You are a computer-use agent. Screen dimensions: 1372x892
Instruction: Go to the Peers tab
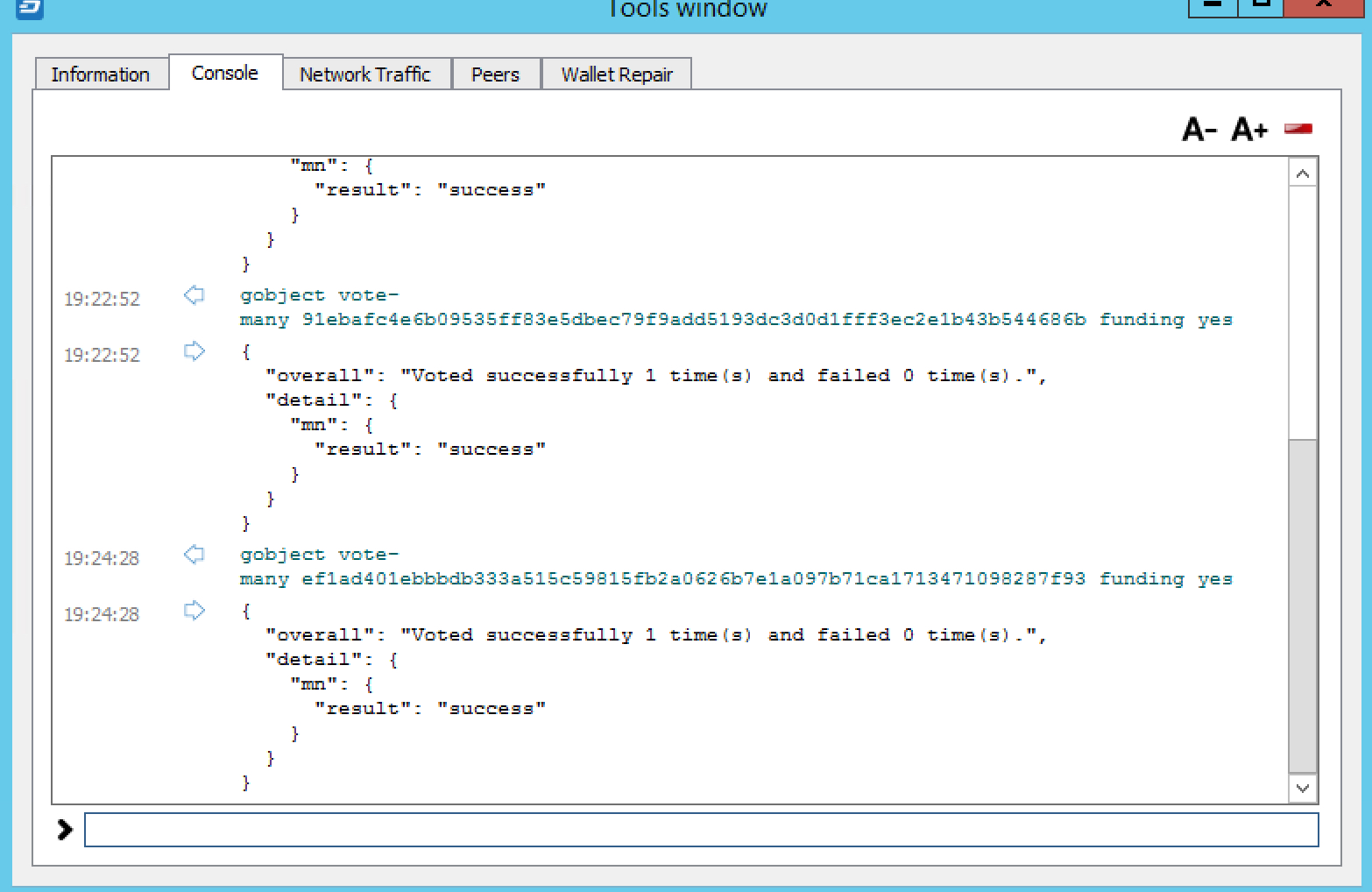click(x=495, y=74)
